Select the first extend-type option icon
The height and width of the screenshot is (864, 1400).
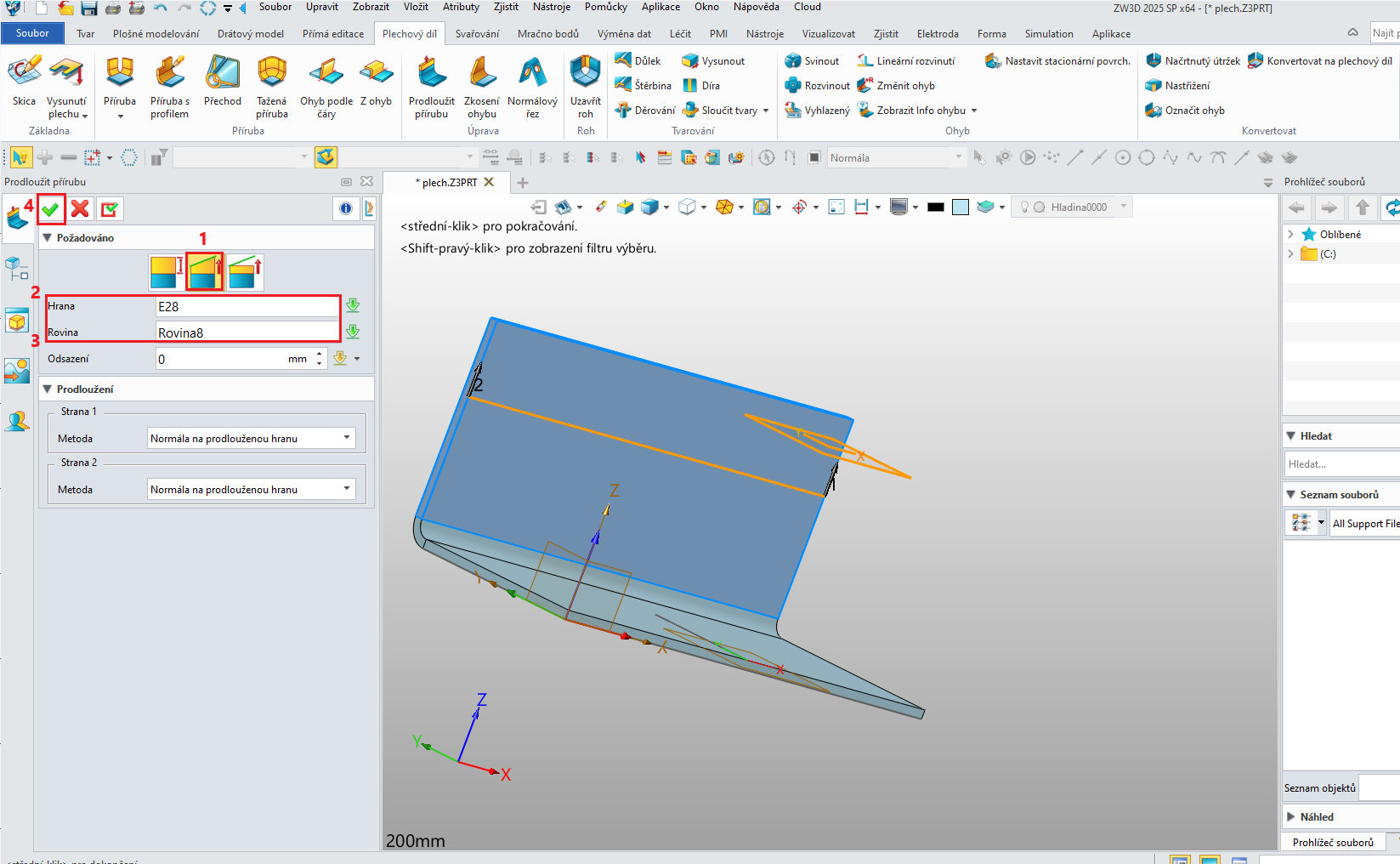(x=167, y=272)
